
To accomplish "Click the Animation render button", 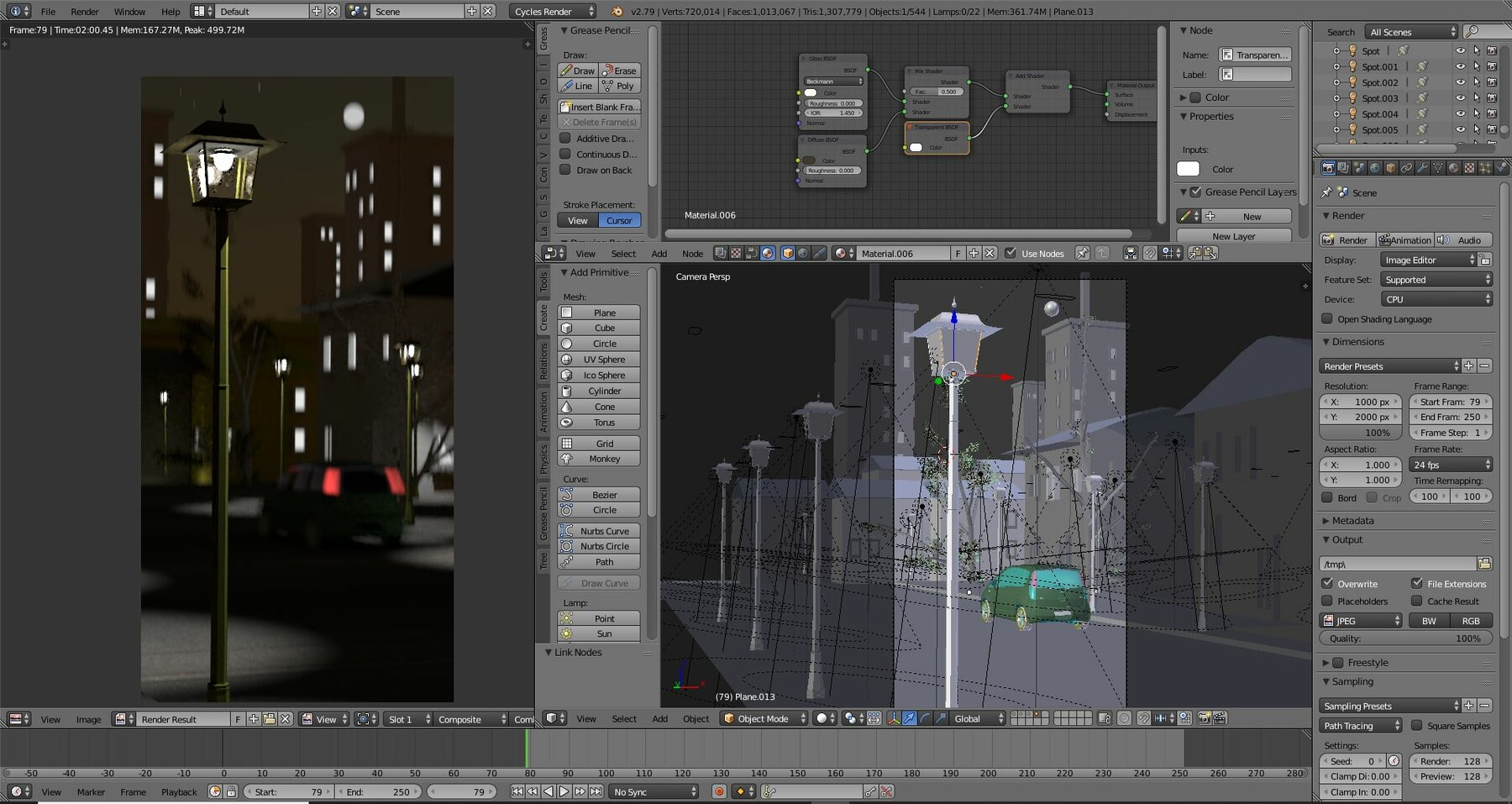I will [1404, 240].
